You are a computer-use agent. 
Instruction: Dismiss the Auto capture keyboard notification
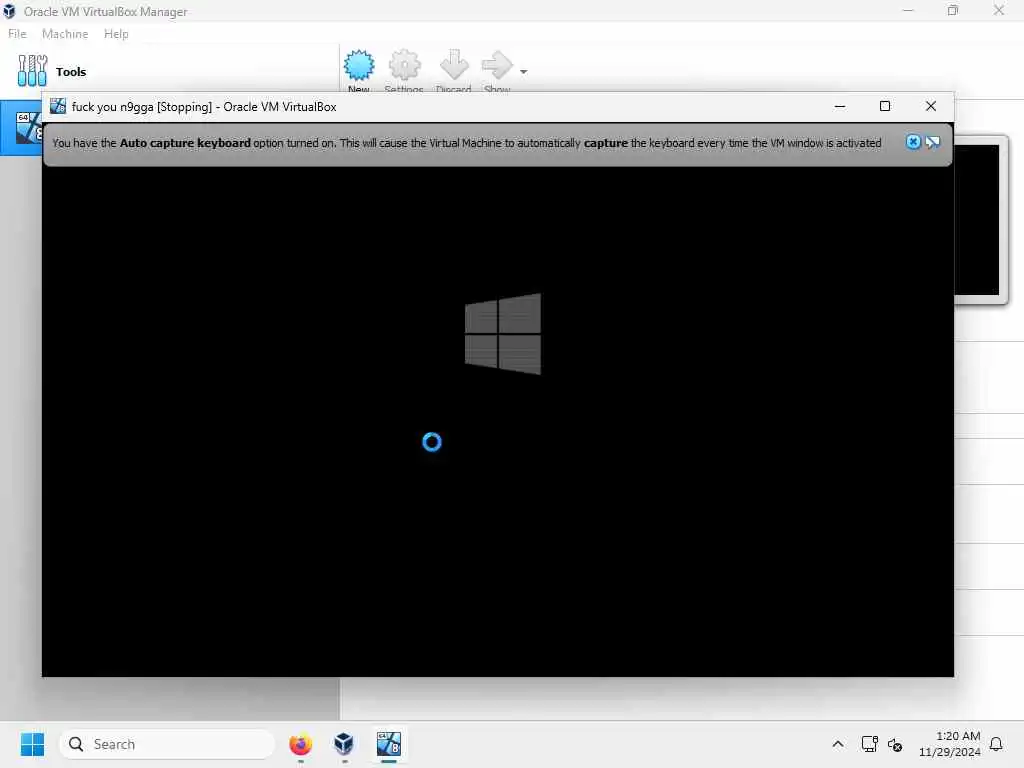(x=913, y=142)
